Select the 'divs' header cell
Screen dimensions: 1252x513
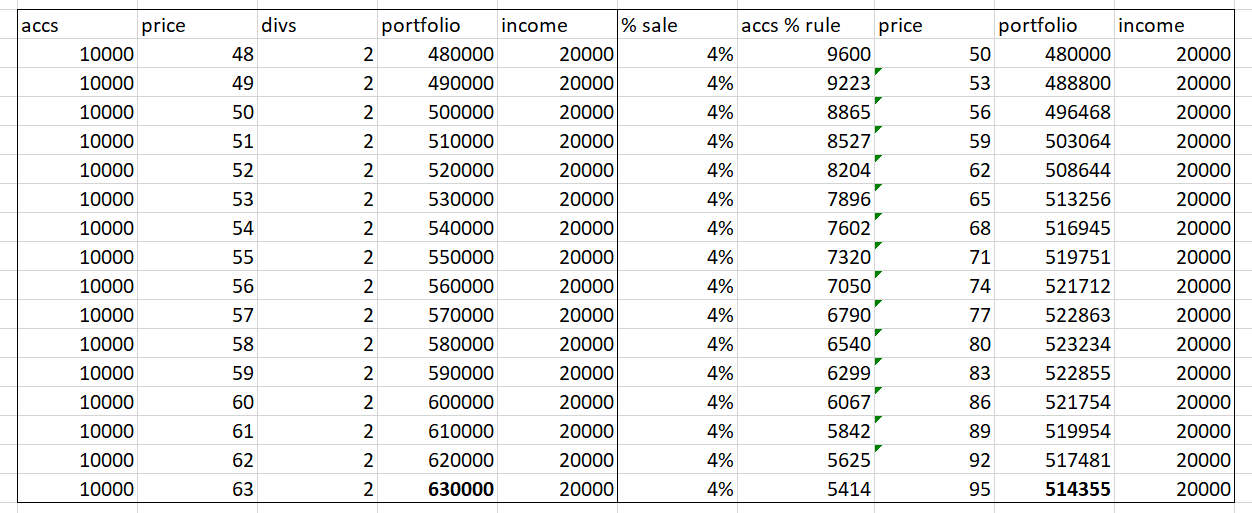[316, 26]
